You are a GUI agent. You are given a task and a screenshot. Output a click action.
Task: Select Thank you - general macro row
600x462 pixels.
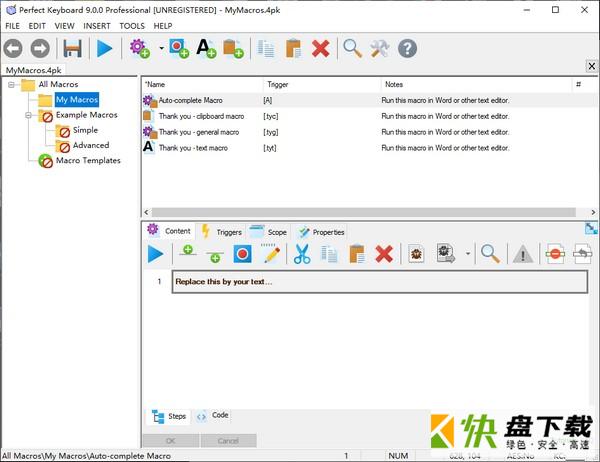[369, 132]
